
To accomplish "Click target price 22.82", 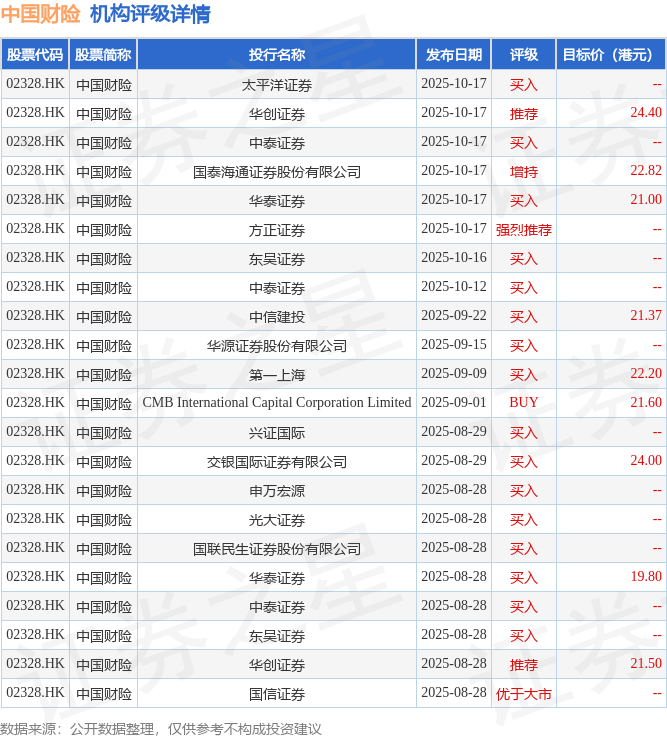I will click(x=646, y=170).
